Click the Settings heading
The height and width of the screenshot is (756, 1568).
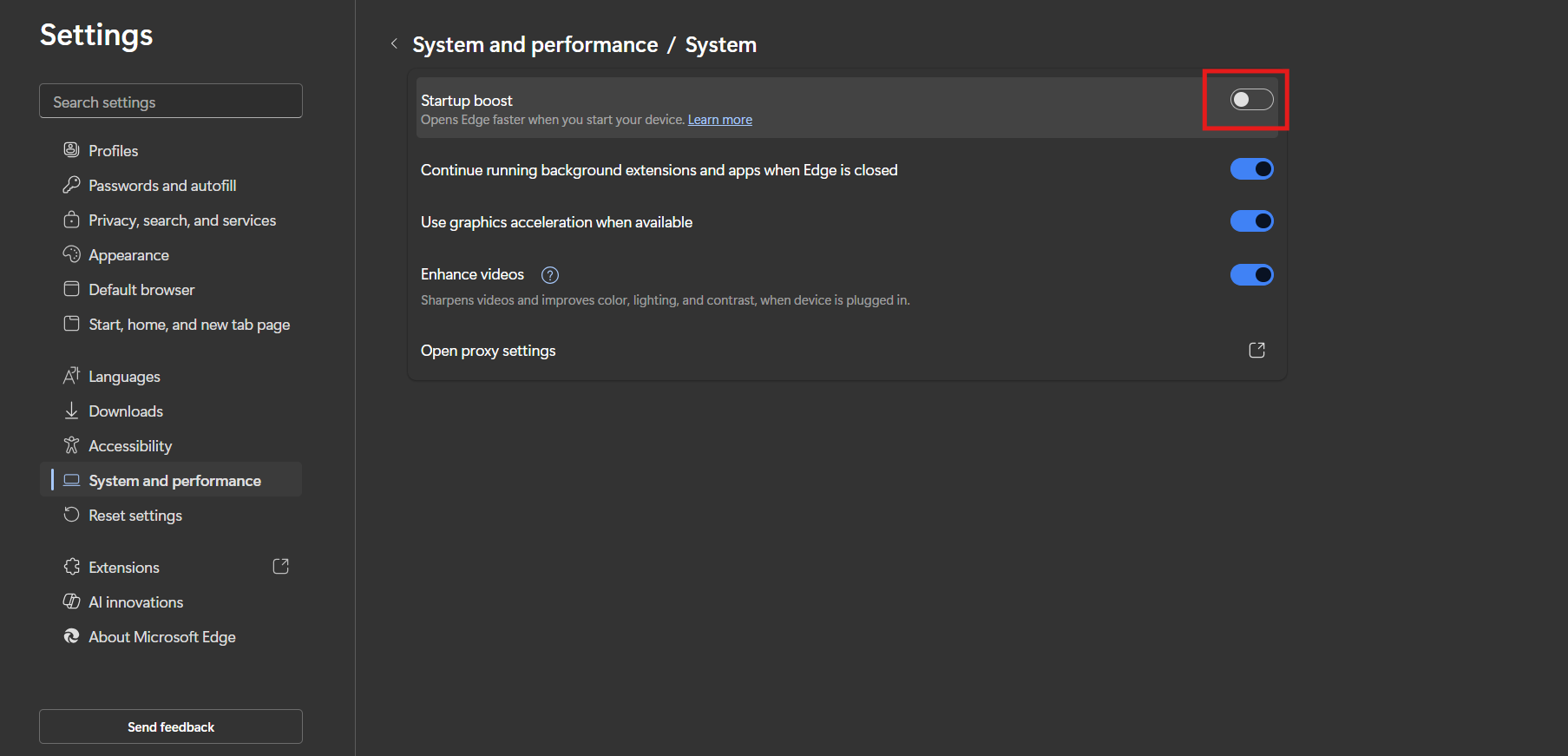[x=96, y=35]
